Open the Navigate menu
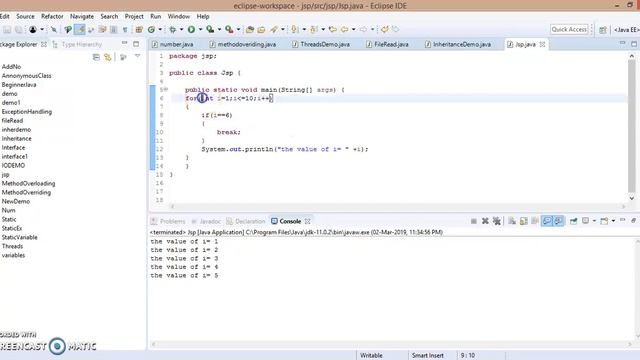 [x=82, y=16]
